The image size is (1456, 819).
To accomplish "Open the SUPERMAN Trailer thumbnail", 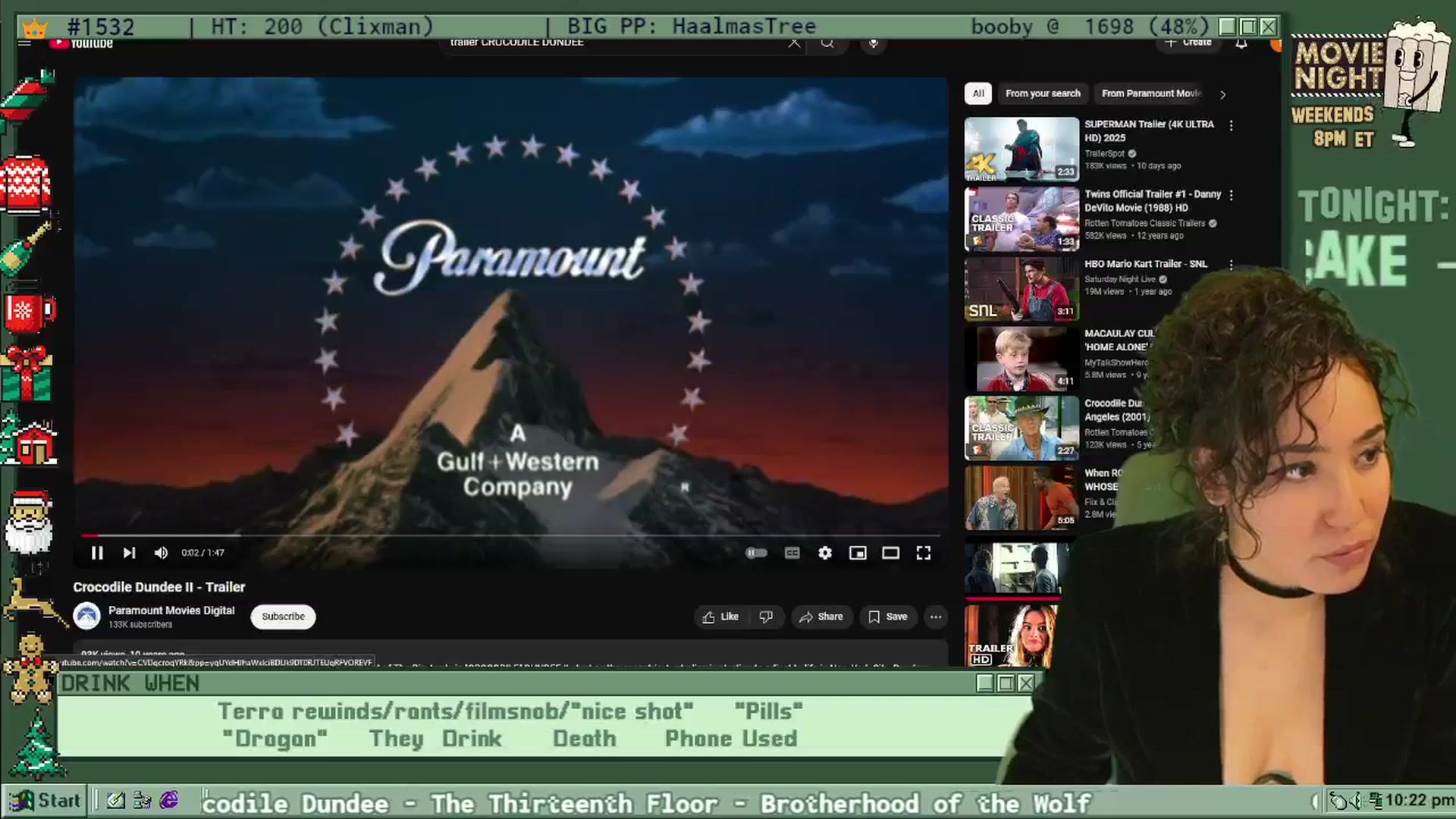I will pyautogui.click(x=1021, y=149).
